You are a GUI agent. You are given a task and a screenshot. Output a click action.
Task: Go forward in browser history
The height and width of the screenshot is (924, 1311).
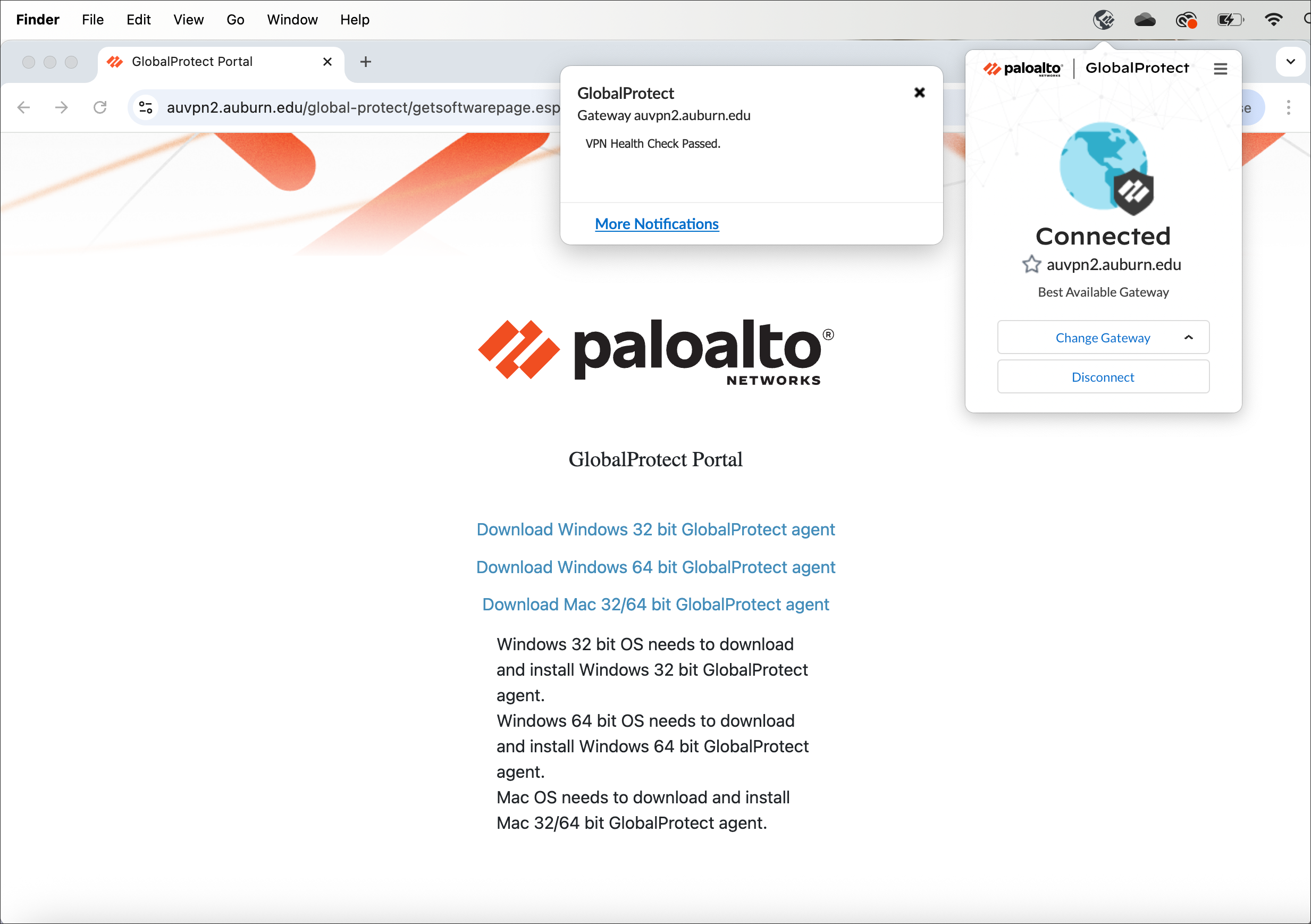62,107
